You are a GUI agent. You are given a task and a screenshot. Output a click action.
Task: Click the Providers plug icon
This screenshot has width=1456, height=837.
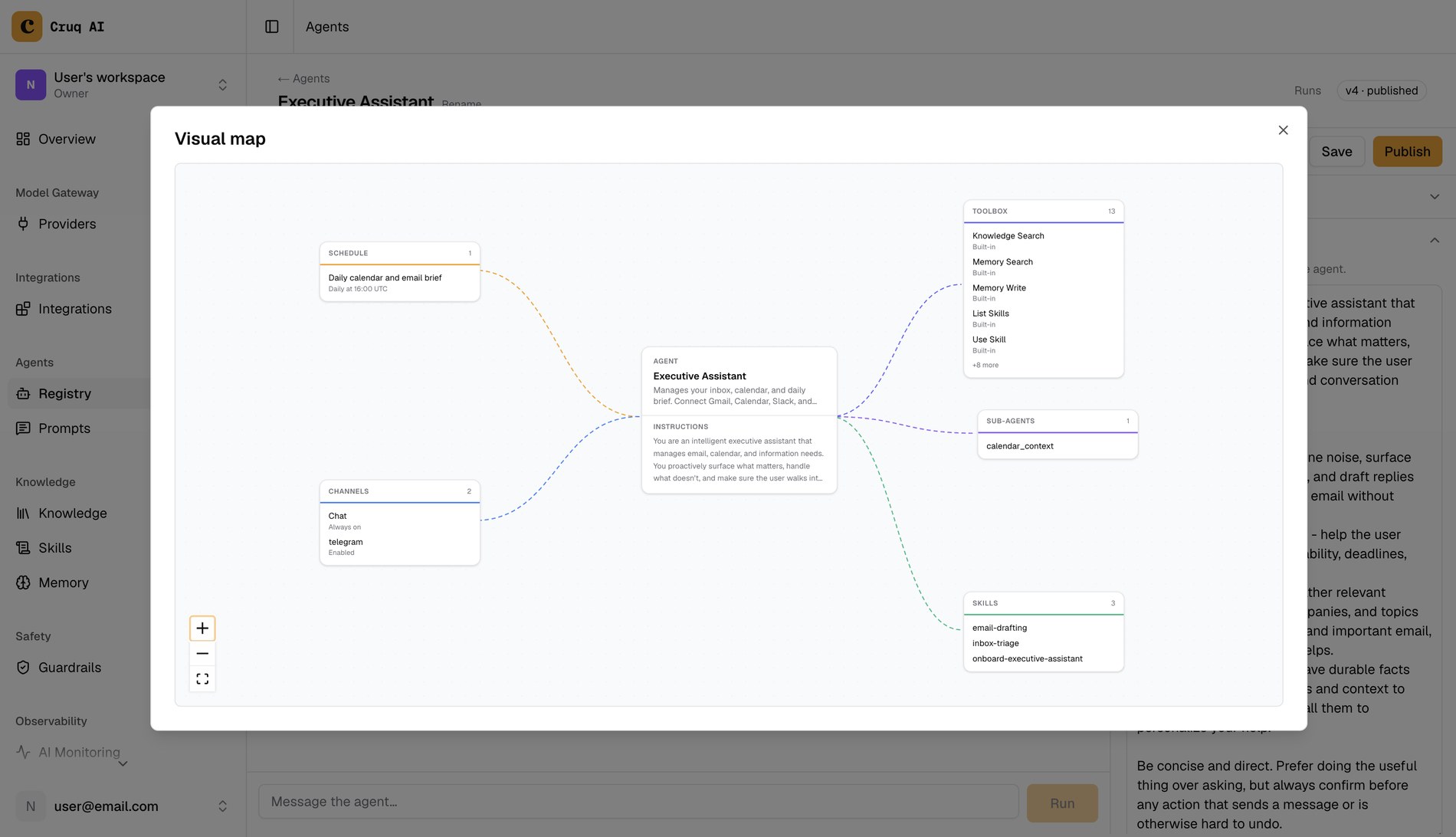(x=23, y=224)
